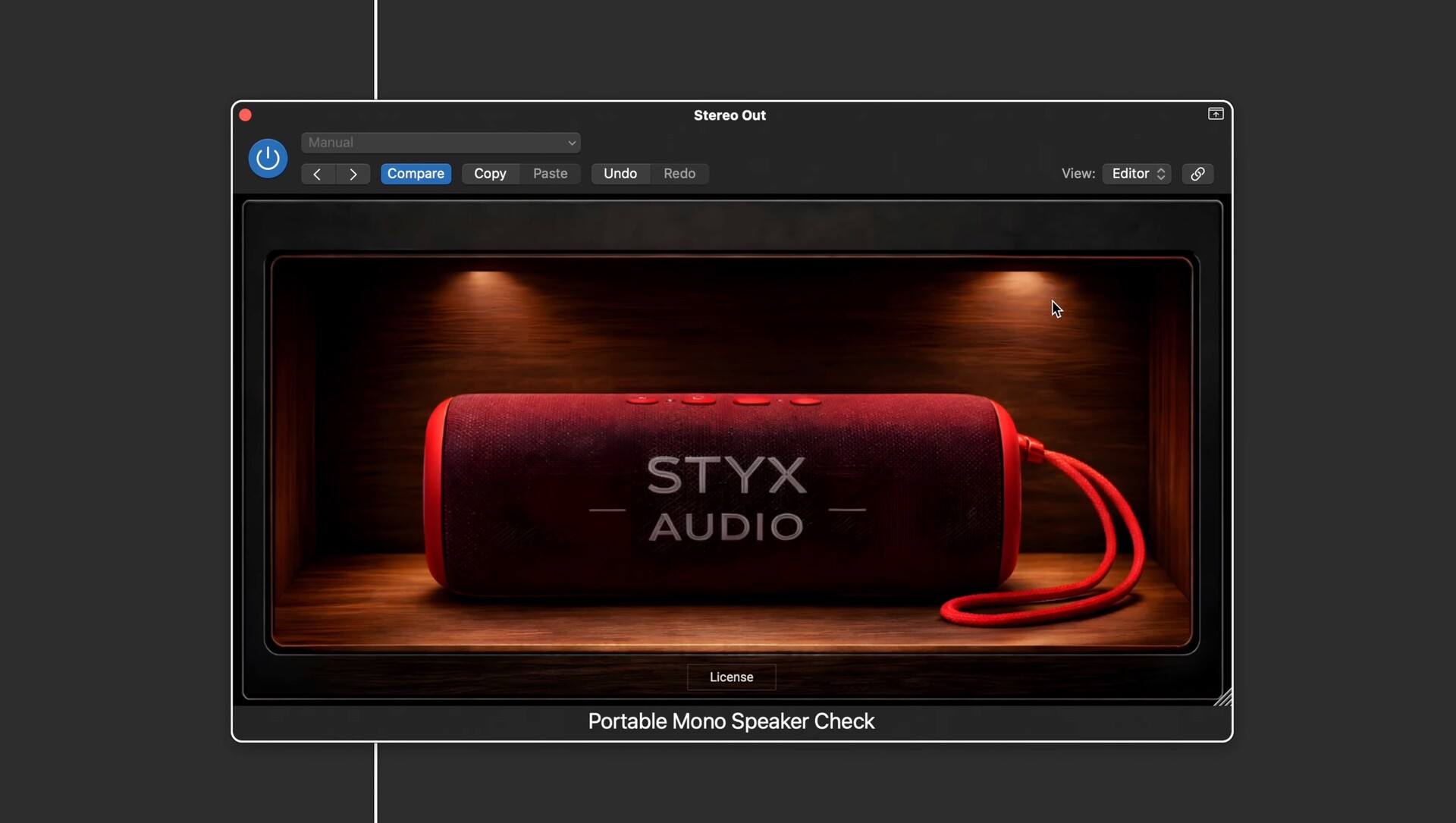1456x823 pixels.
Task: Toggle the plugin power bypass button
Action: tap(268, 159)
